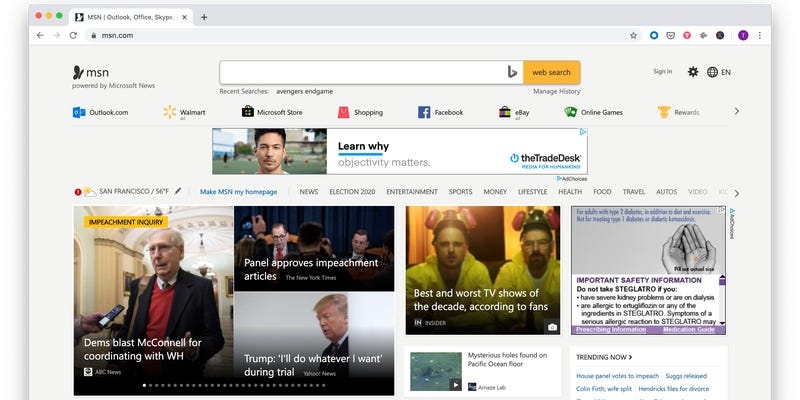Open the Outlook.com shortcut
Image resolution: width=800 pixels, height=400 pixels.
click(x=100, y=112)
